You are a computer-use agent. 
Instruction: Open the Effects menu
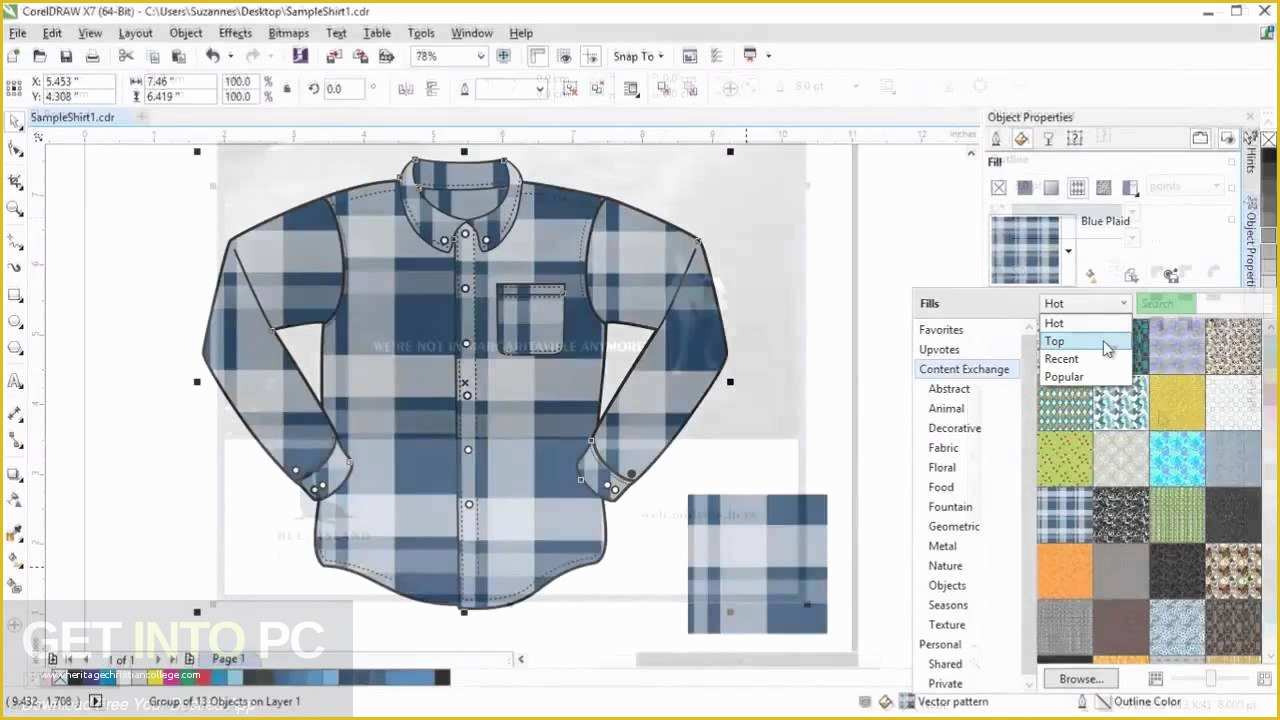tap(235, 33)
